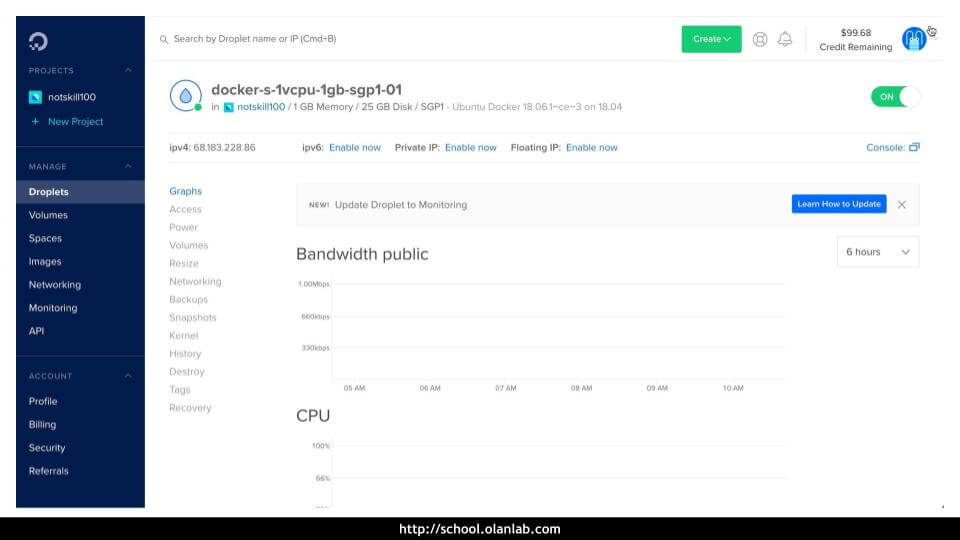
Task: Click the notskill100 project icon in sidebar
Action: (35, 97)
